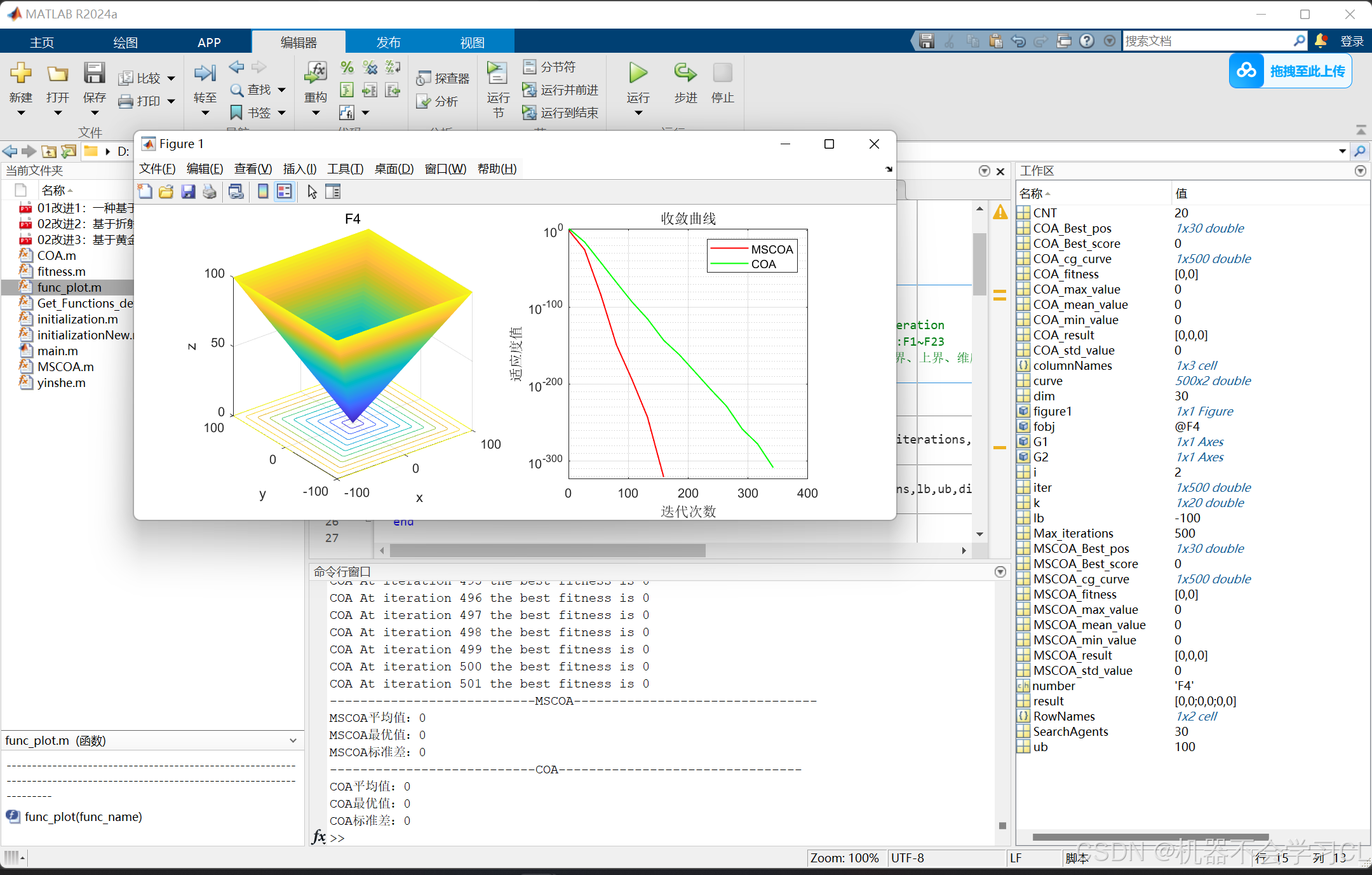Viewport: 1372px width, 875px height.
Task: Save the script with the Save icon
Action: [94, 73]
